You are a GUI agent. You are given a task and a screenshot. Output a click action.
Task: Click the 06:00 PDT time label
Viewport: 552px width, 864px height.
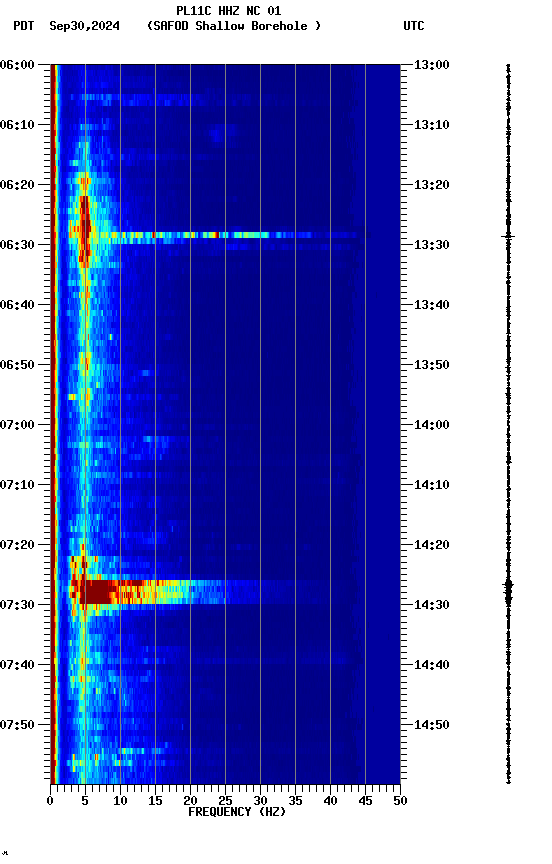tap(17, 65)
